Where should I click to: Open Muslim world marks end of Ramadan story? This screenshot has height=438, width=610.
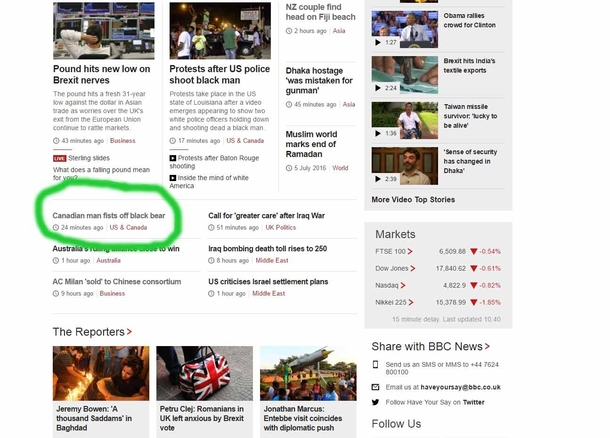pos(311,144)
